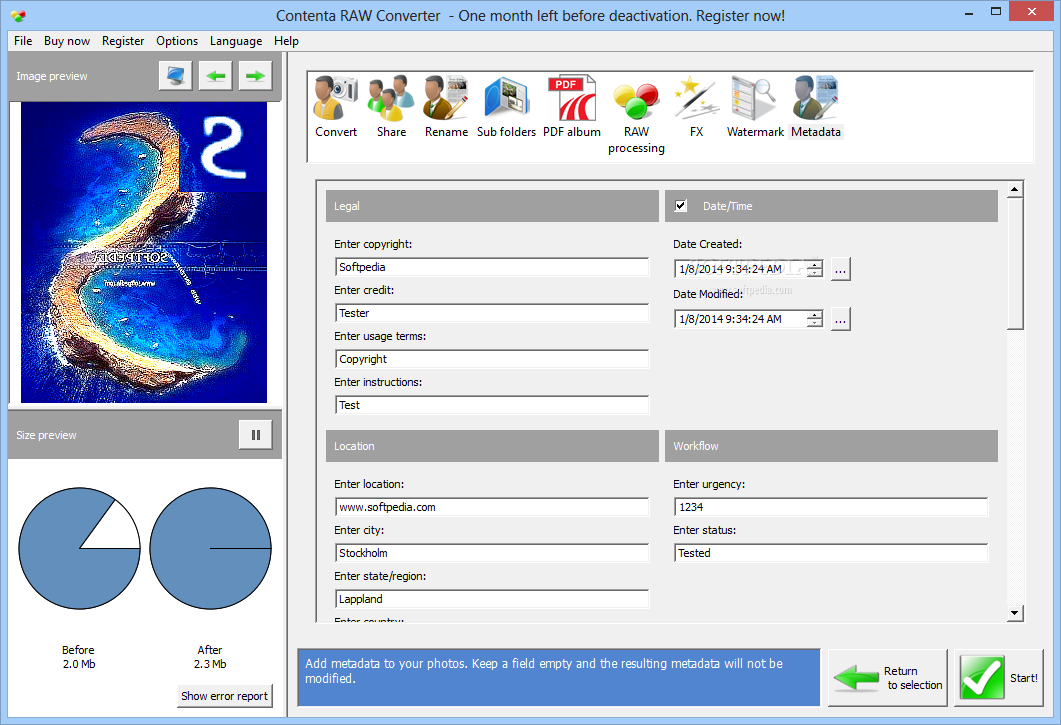Click the Start! button
Viewport: 1061px width, 725px height.
999,678
